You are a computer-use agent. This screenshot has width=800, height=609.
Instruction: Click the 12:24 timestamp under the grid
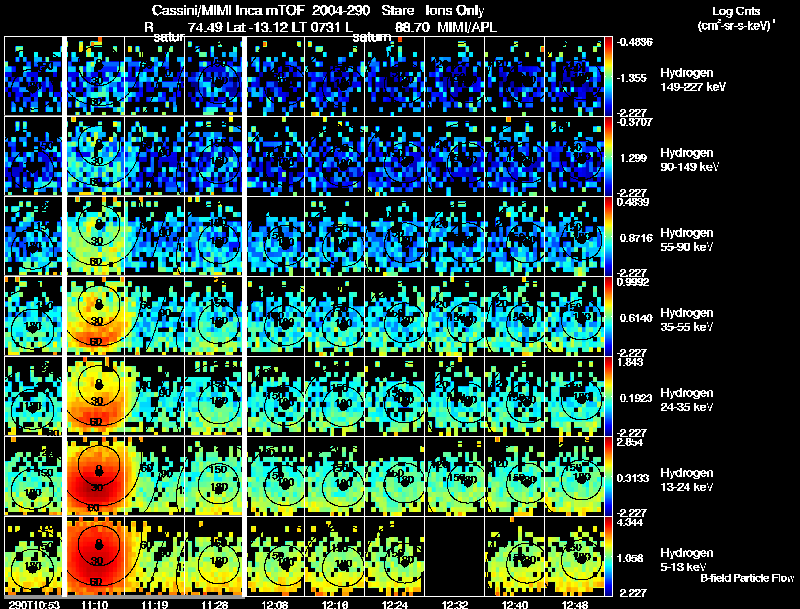coord(394,604)
